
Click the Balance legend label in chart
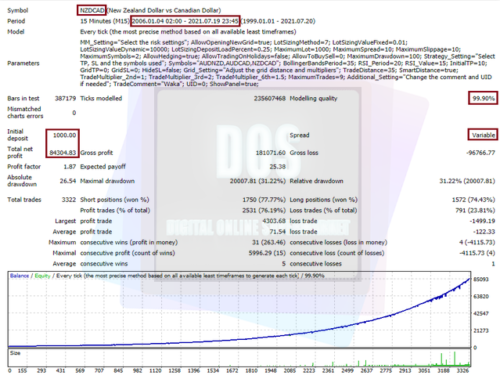[x=19, y=276]
